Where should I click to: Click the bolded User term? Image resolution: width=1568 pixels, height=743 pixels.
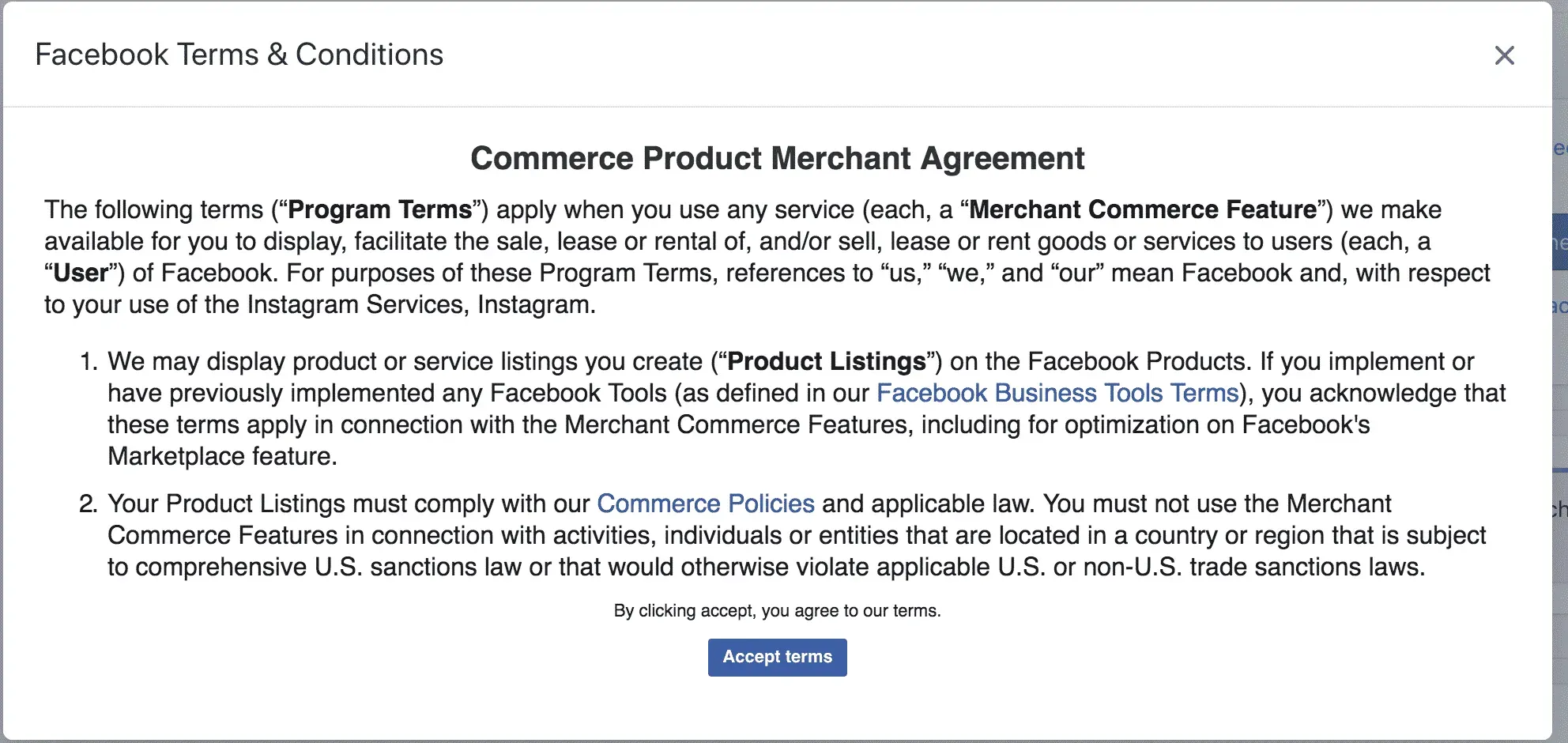pyautogui.click(x=77, y=272)
